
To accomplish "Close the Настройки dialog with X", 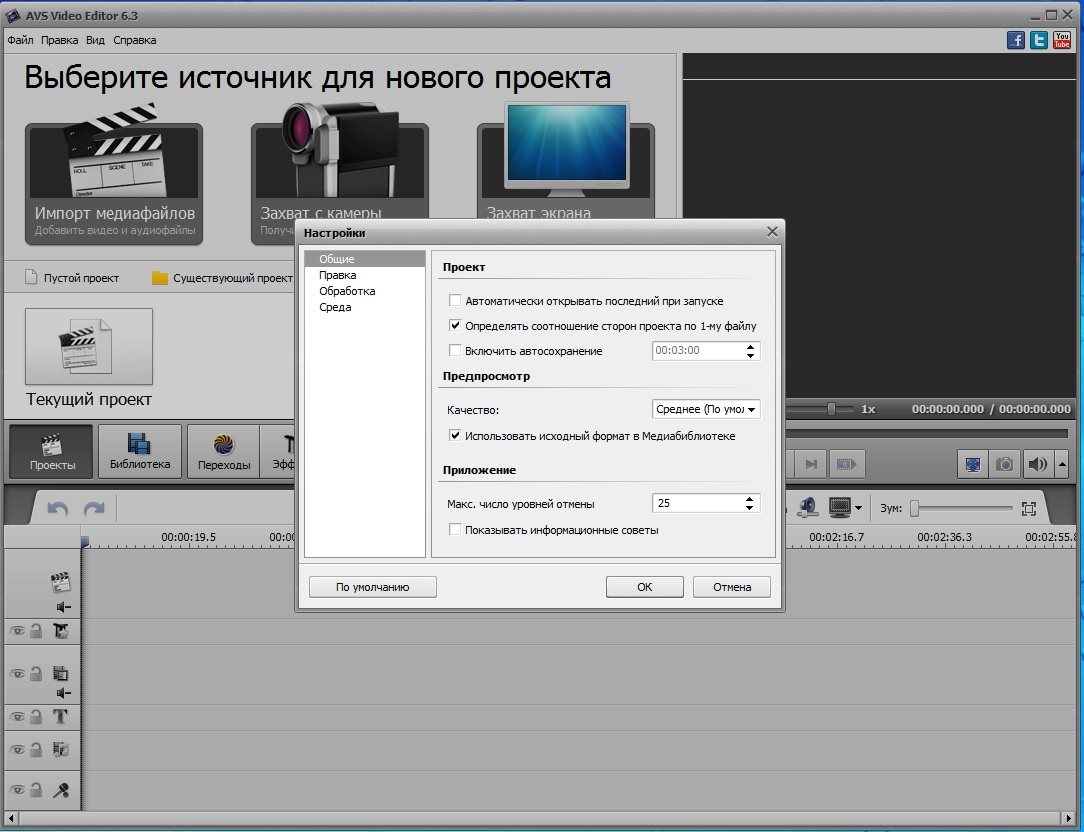I will [x=772, y=232].
